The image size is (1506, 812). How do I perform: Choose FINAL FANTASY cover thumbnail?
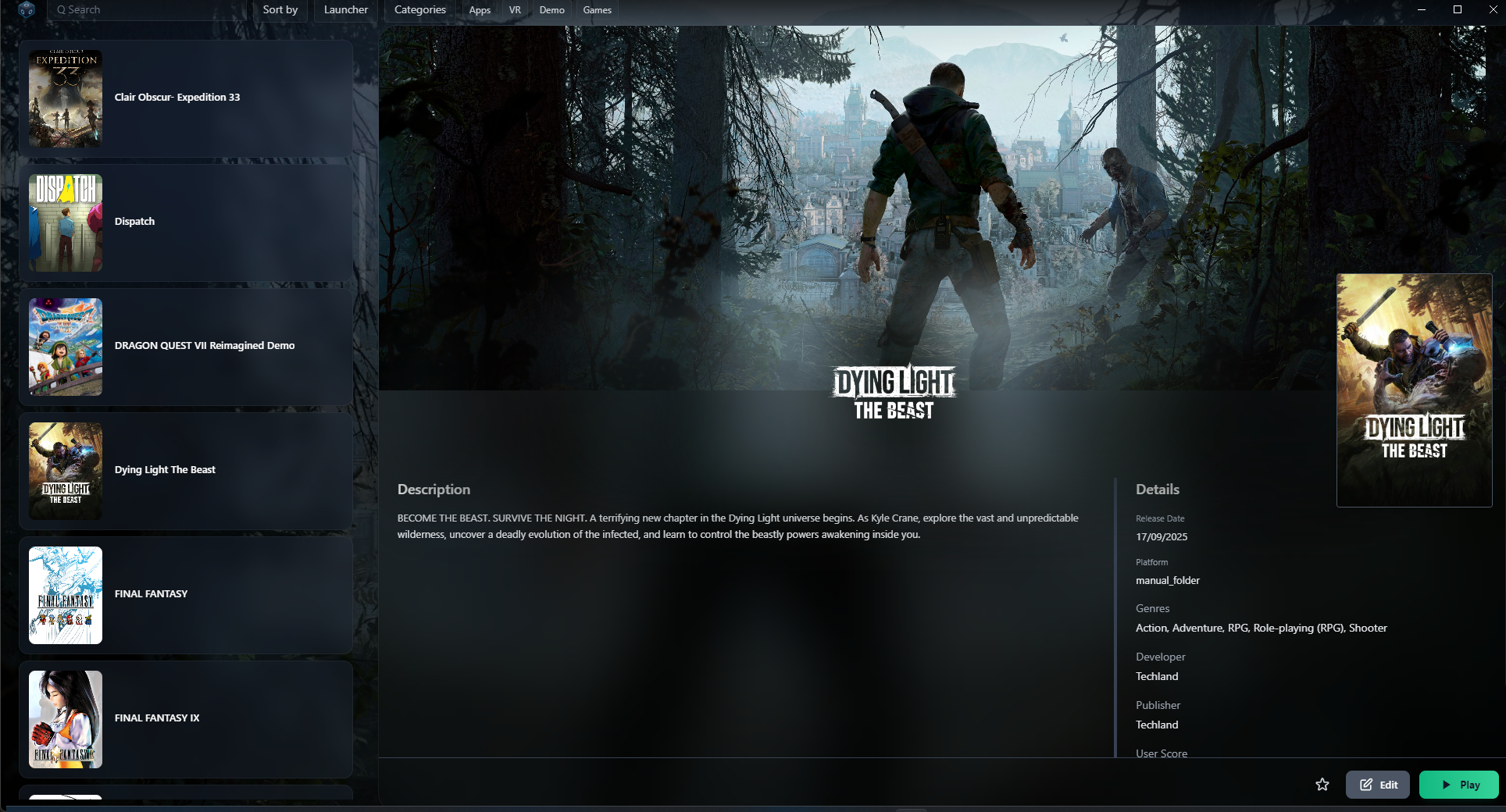[x=66, y=595]
